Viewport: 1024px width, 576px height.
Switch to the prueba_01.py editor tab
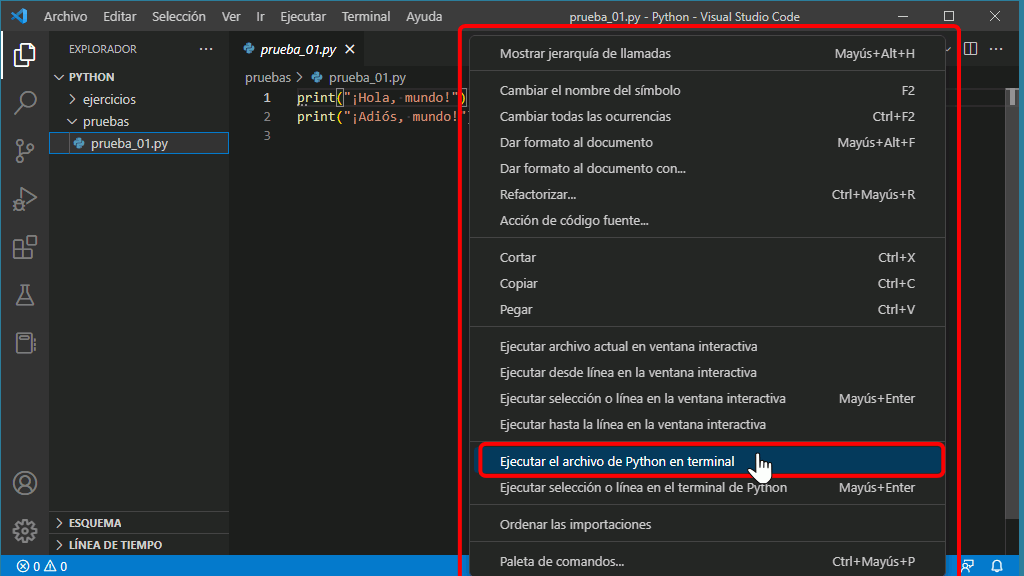pos(299,50)
